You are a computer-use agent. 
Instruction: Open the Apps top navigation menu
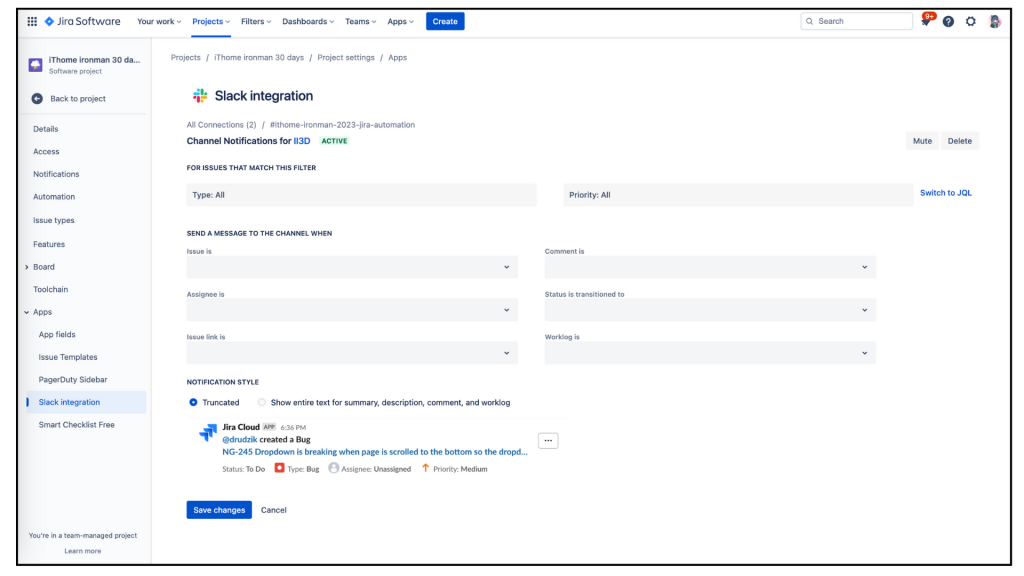pyautogui.click(x=400, y=22)
